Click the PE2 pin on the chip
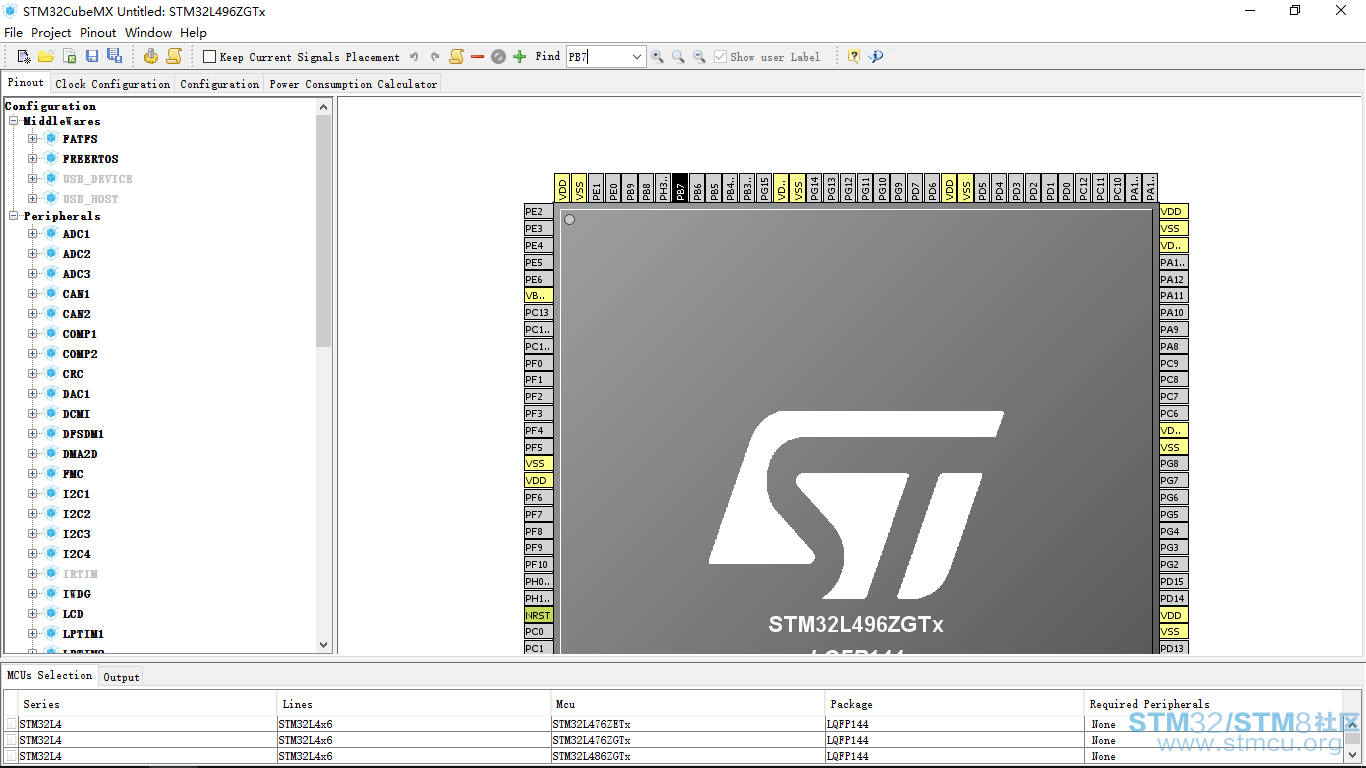1366x768 pixels. [538, 212]
